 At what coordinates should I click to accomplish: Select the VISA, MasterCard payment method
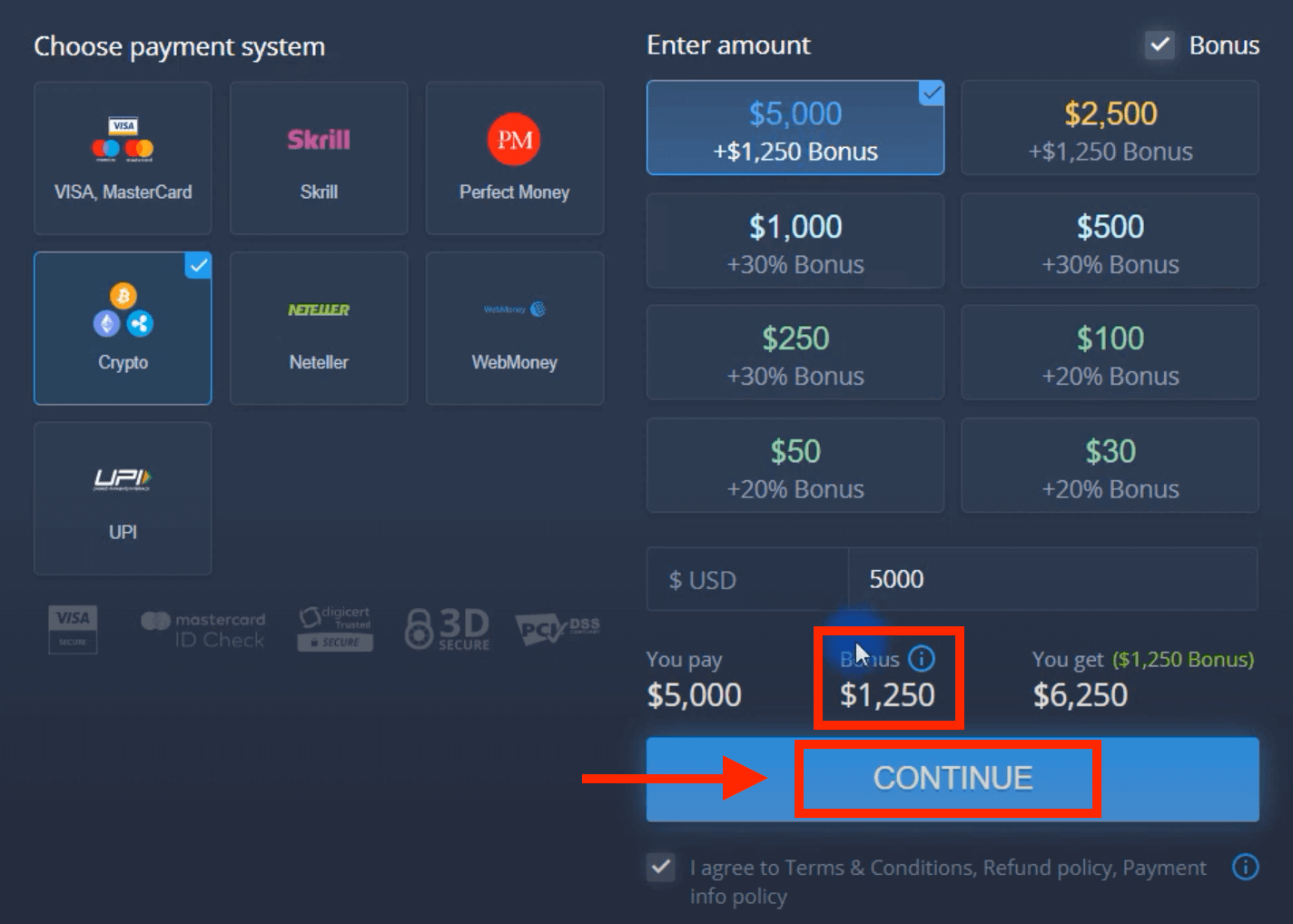122,158
